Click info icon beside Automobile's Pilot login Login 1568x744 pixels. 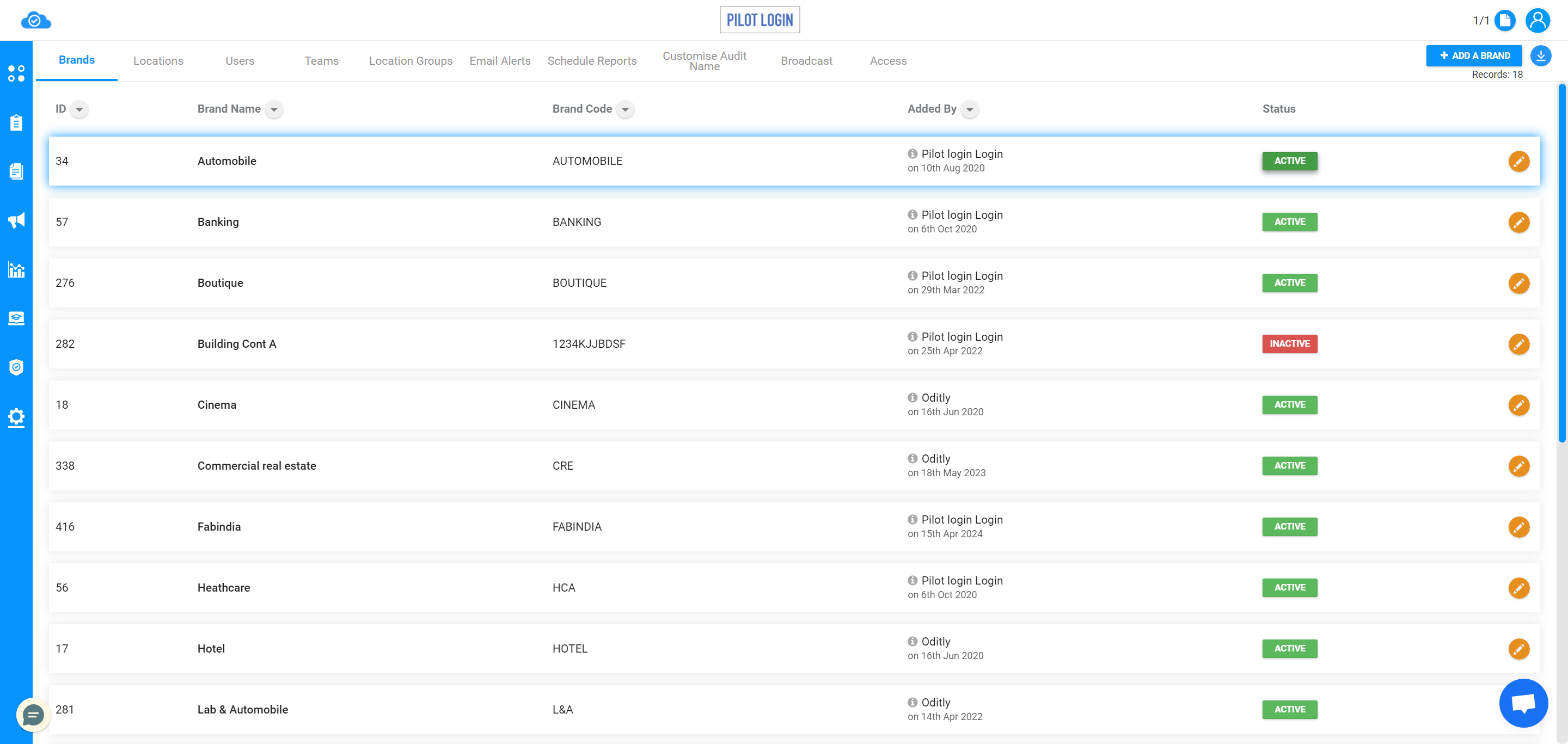(912, 154)
